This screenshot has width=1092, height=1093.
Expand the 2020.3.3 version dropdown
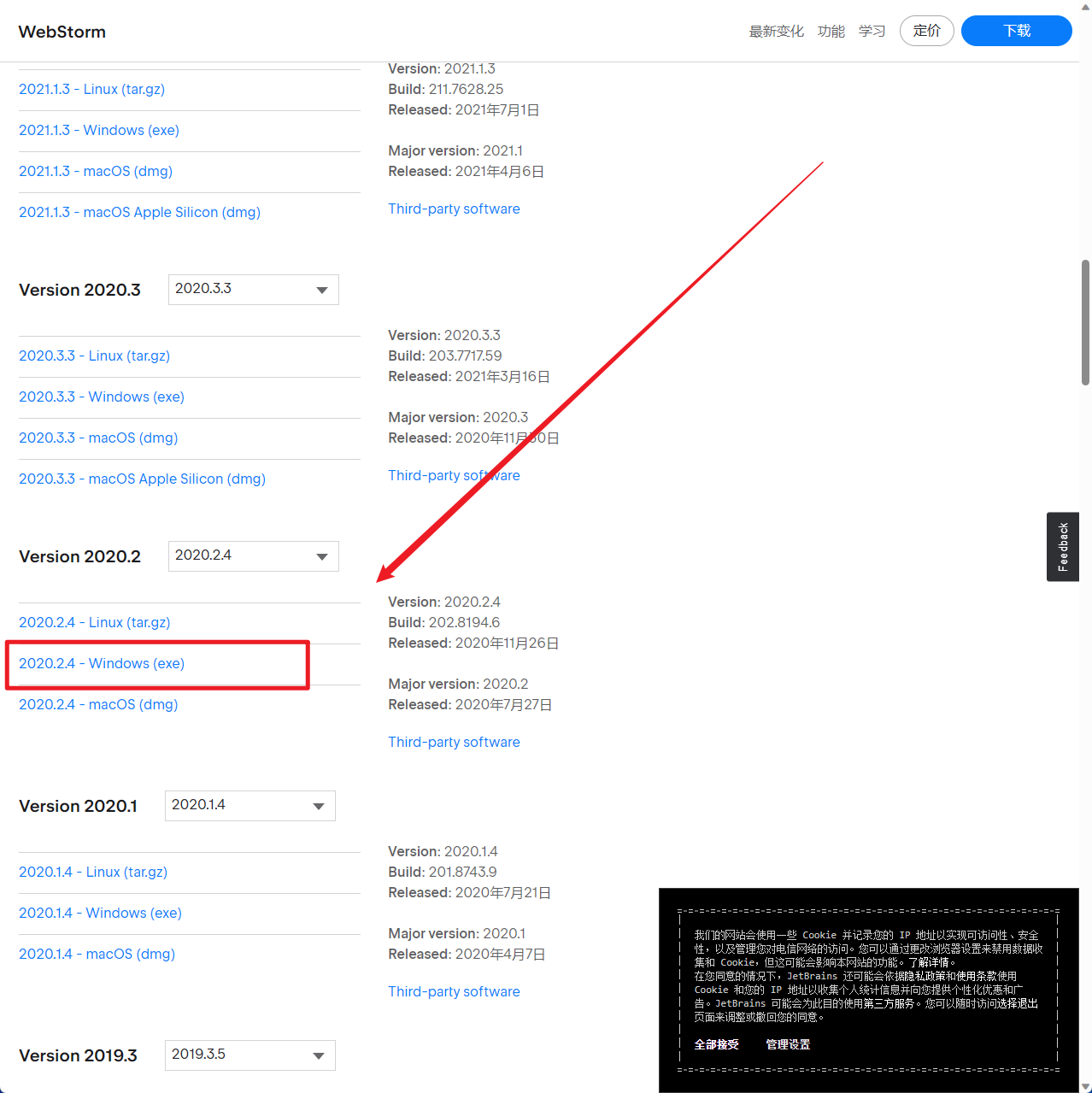253,290
